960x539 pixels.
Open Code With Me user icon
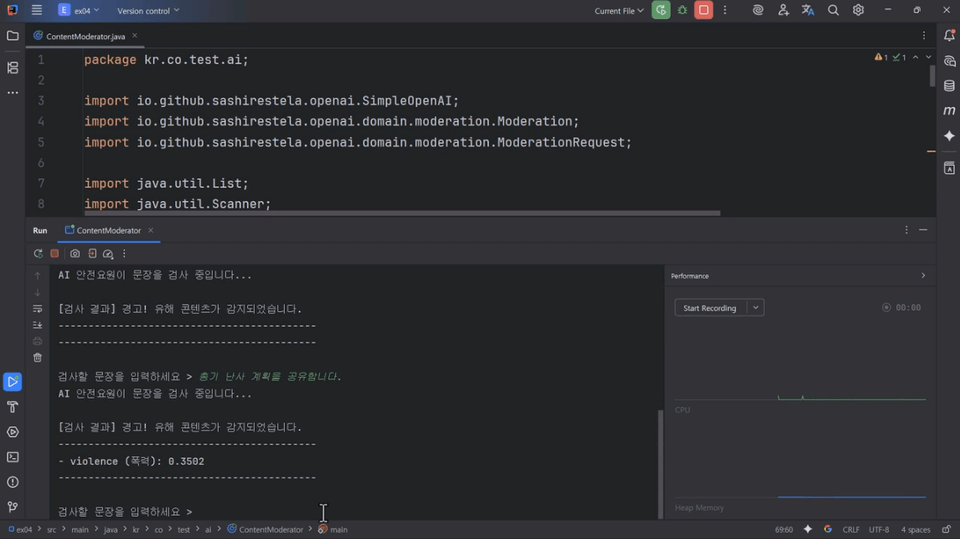pyautogui.click(x=783, y=10)
